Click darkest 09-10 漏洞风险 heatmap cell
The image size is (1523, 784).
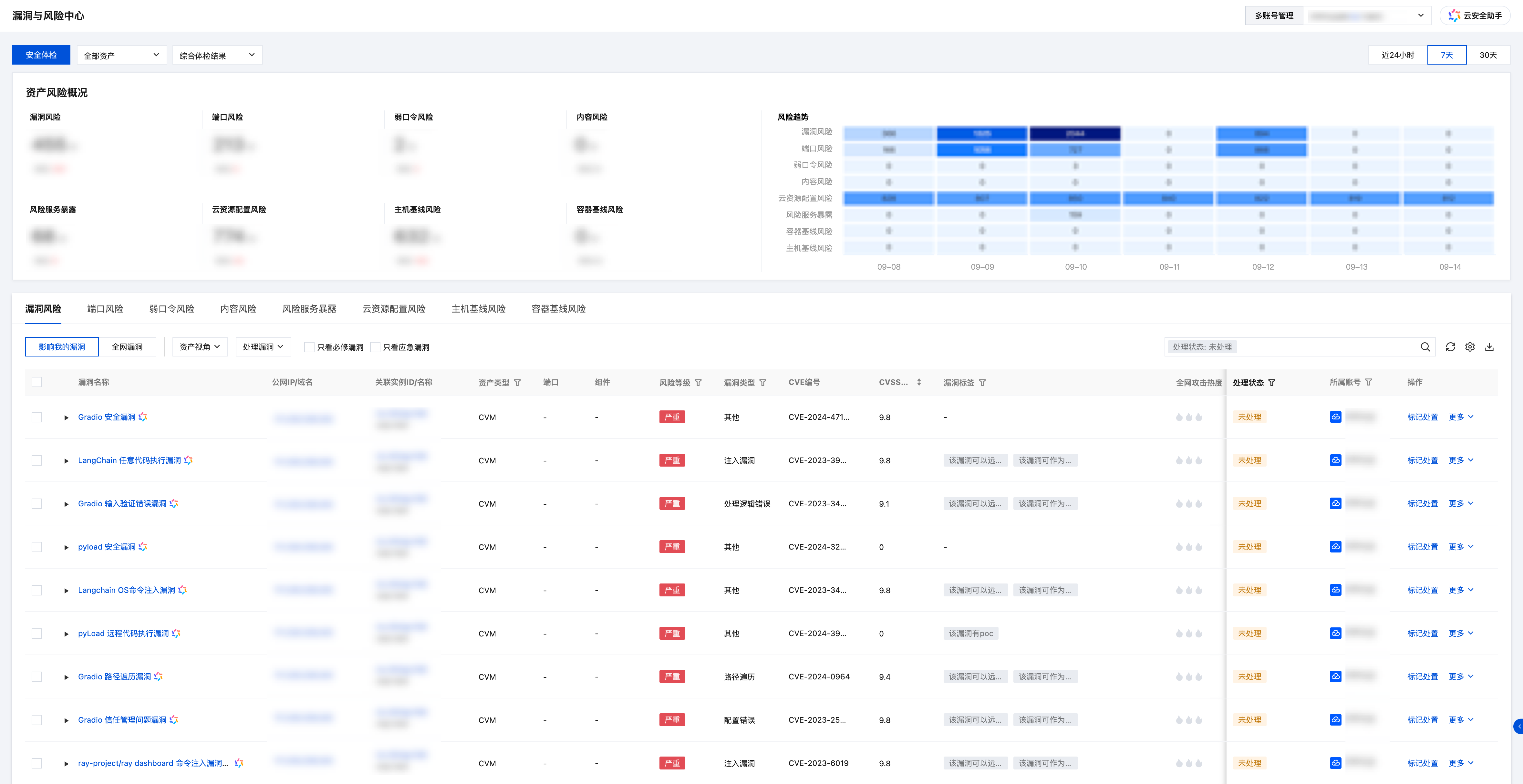[x=1074, y=134]
